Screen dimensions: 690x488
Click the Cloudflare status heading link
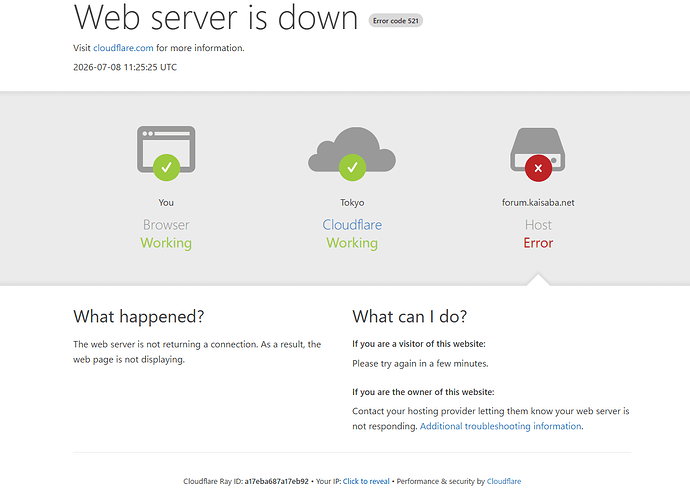coord(352,225)
